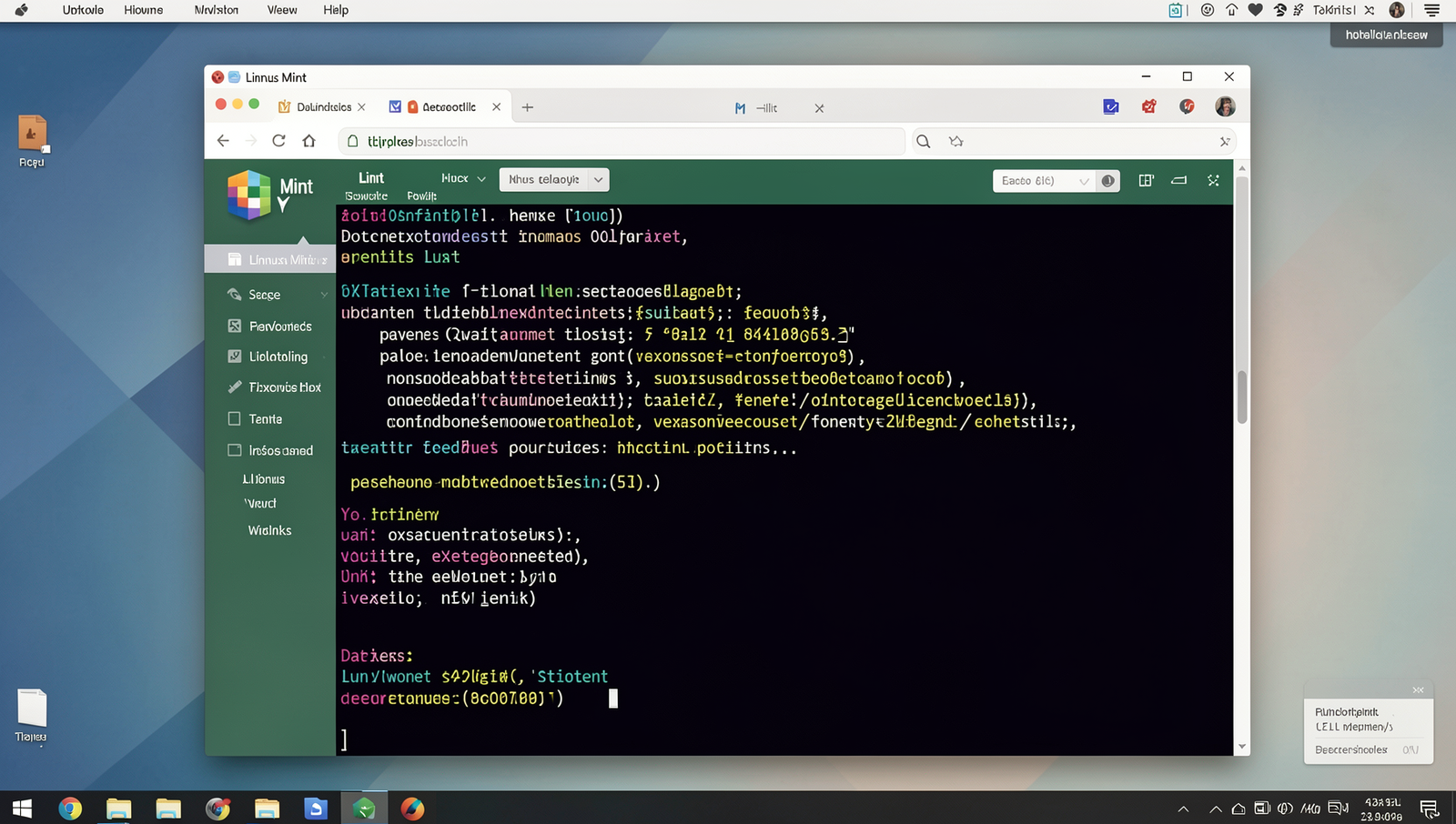Toggle the Liolotoling checked item
Image resolution: width=1456 pixels, height=824 pixels.
[x=234, y=357]
